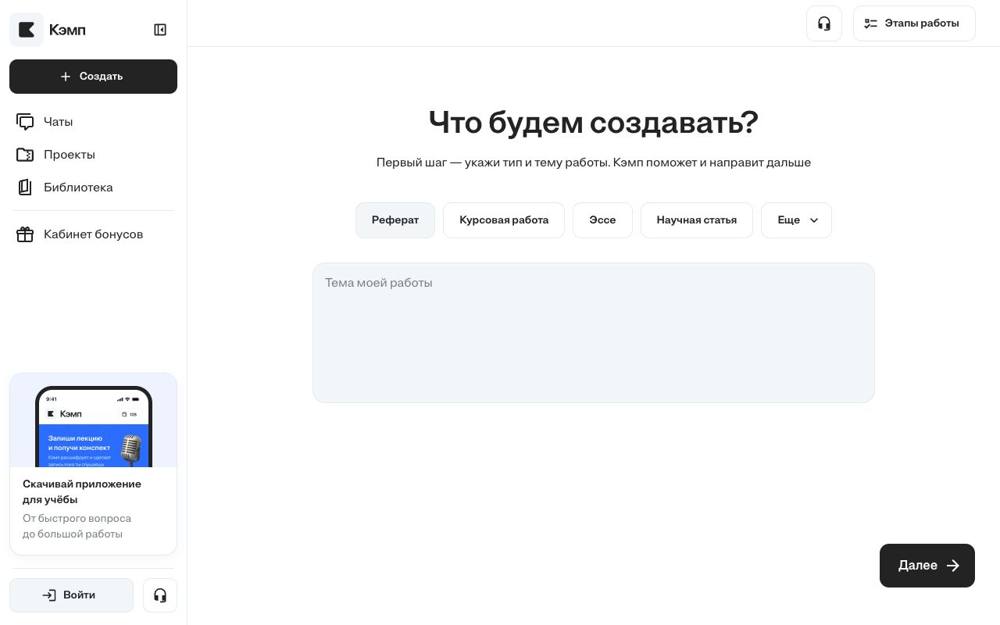Click the text От быстрого вопроса до большой работы
The width and height of the screenshot is (1000, 625).
click(77, 526)
